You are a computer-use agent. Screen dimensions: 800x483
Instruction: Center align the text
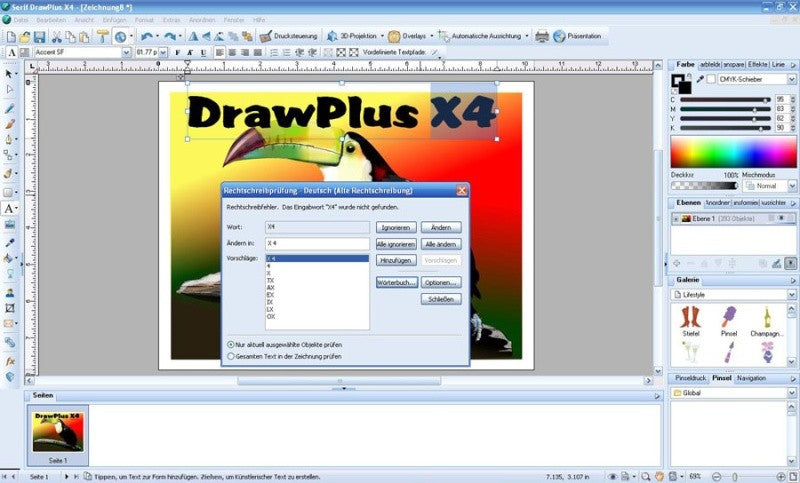tap(232, 53)
